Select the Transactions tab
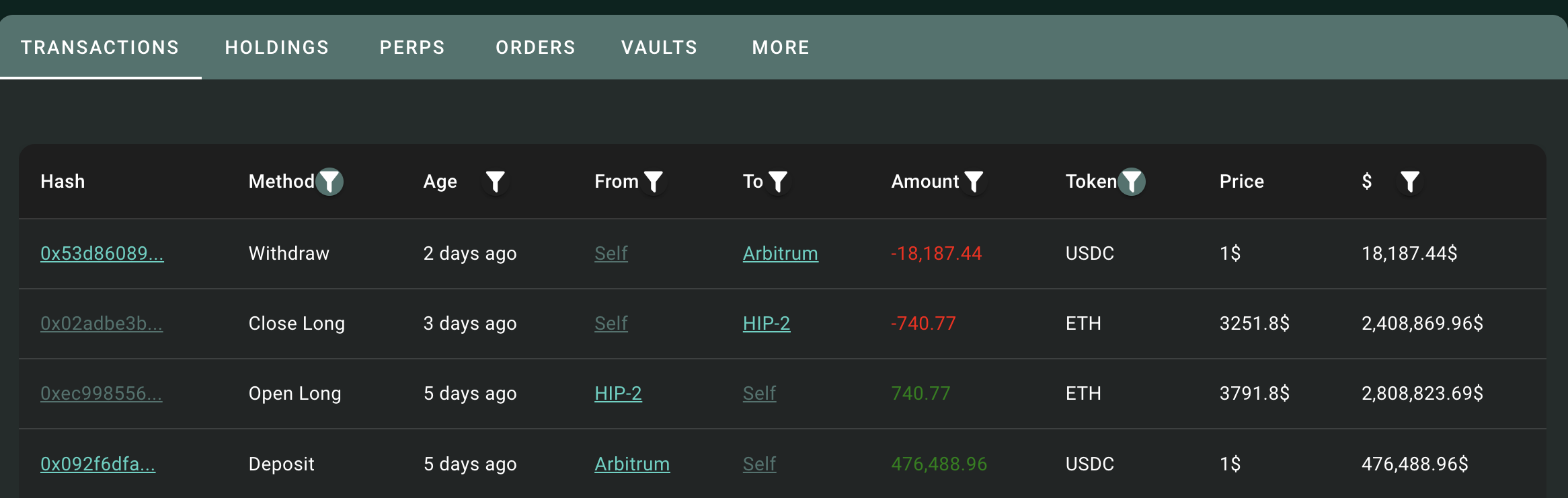 tap(100, 47)
